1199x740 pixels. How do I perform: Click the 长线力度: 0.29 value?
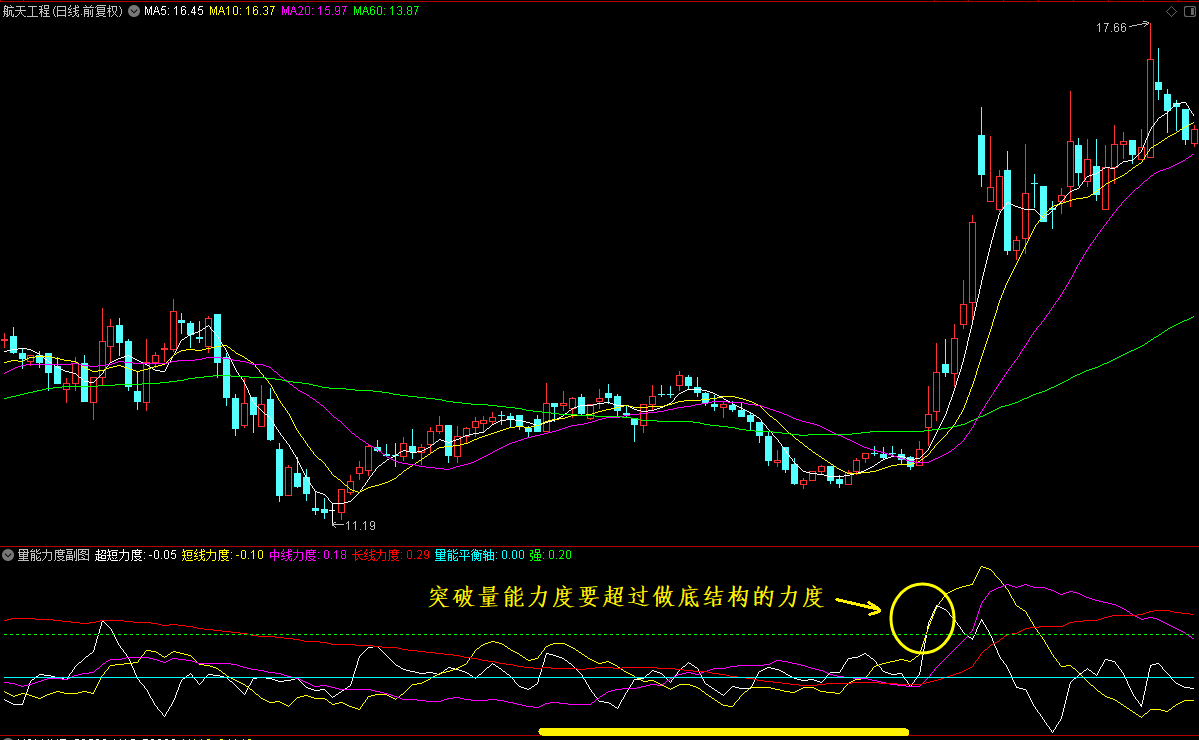pyautogui.click(x=391, y=555)
